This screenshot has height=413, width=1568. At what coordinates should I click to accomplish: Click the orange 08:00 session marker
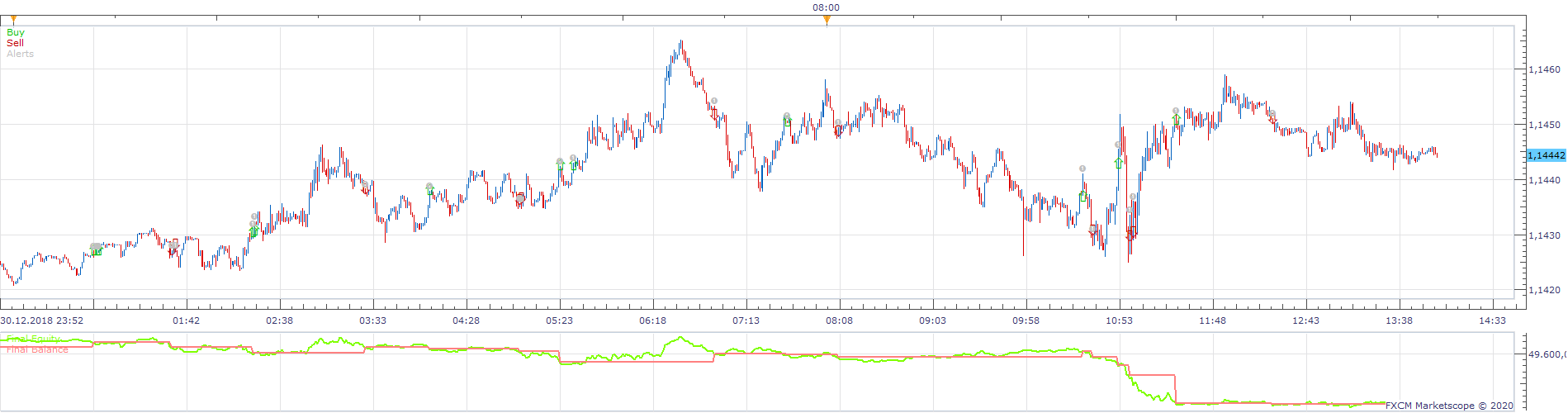[827, 20]
